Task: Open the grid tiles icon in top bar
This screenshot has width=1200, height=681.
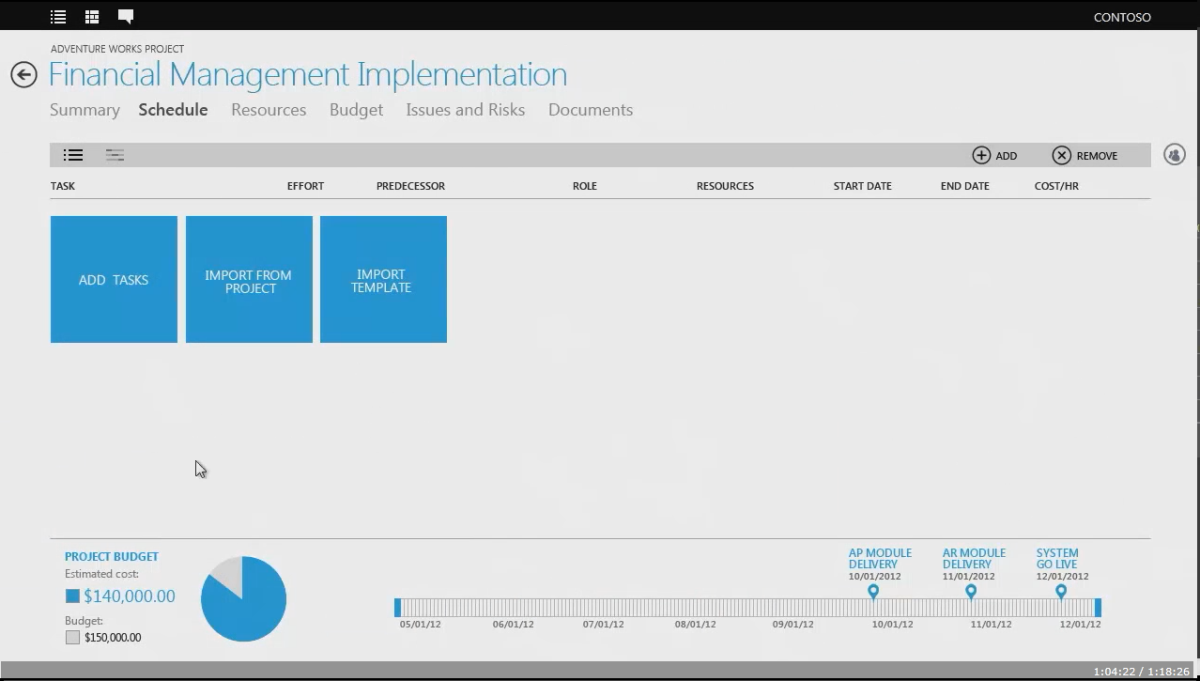Action: [92, 17]
